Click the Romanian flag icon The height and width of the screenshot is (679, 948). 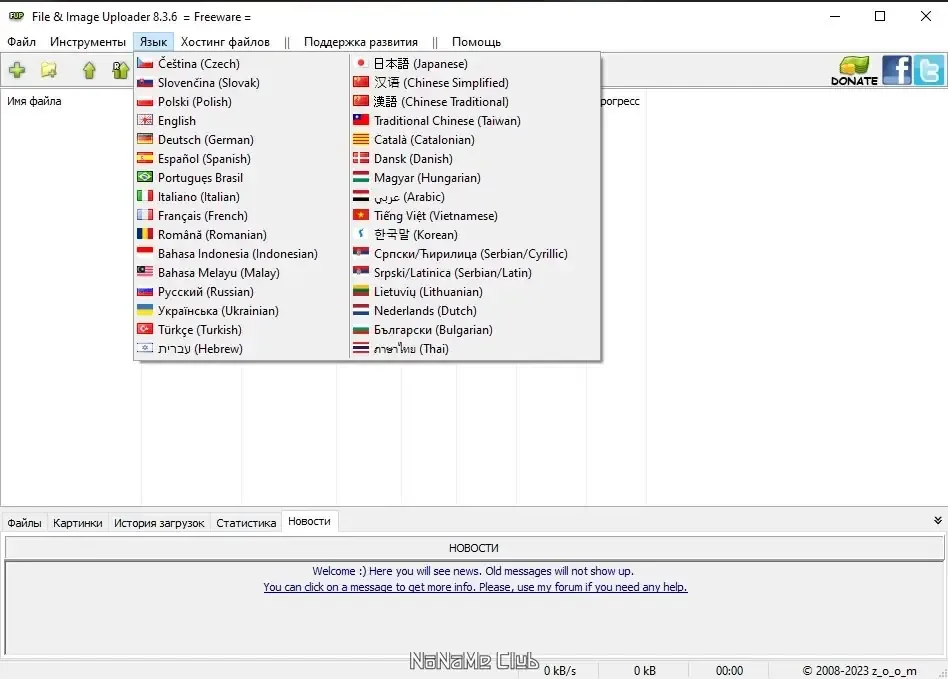tap(144, 234)
